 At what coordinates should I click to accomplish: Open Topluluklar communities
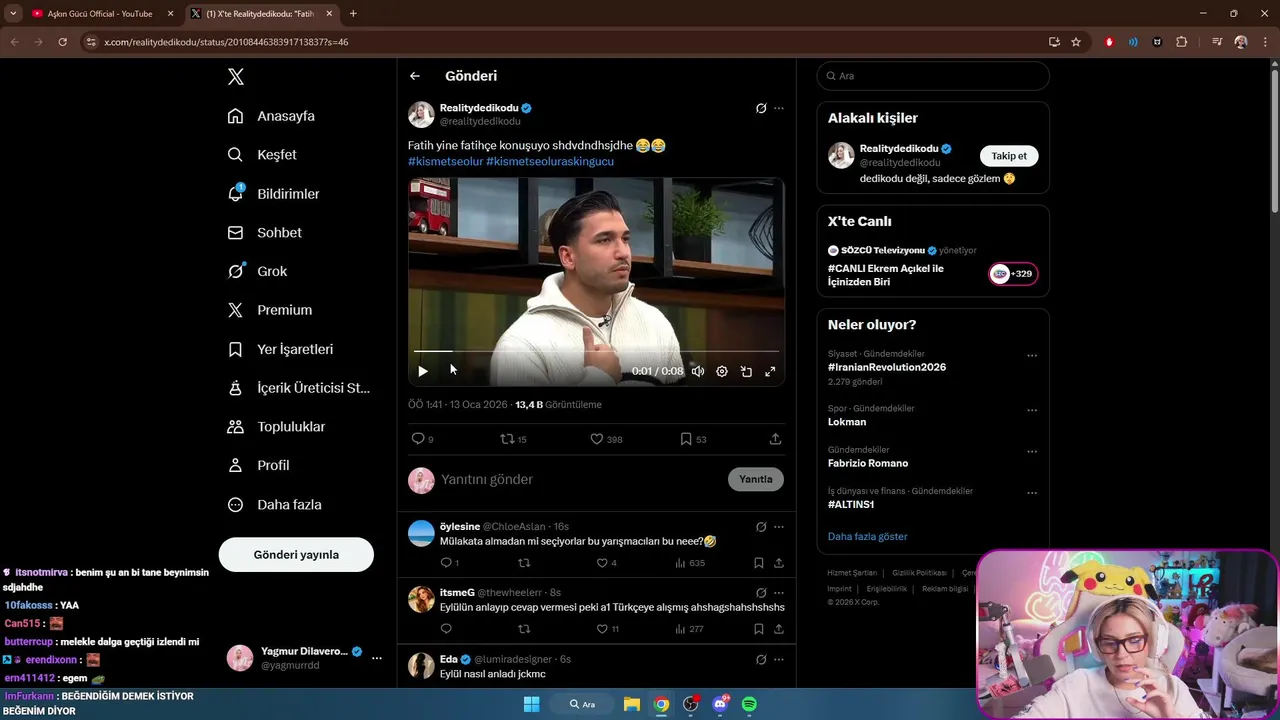(x=276, y=427)
